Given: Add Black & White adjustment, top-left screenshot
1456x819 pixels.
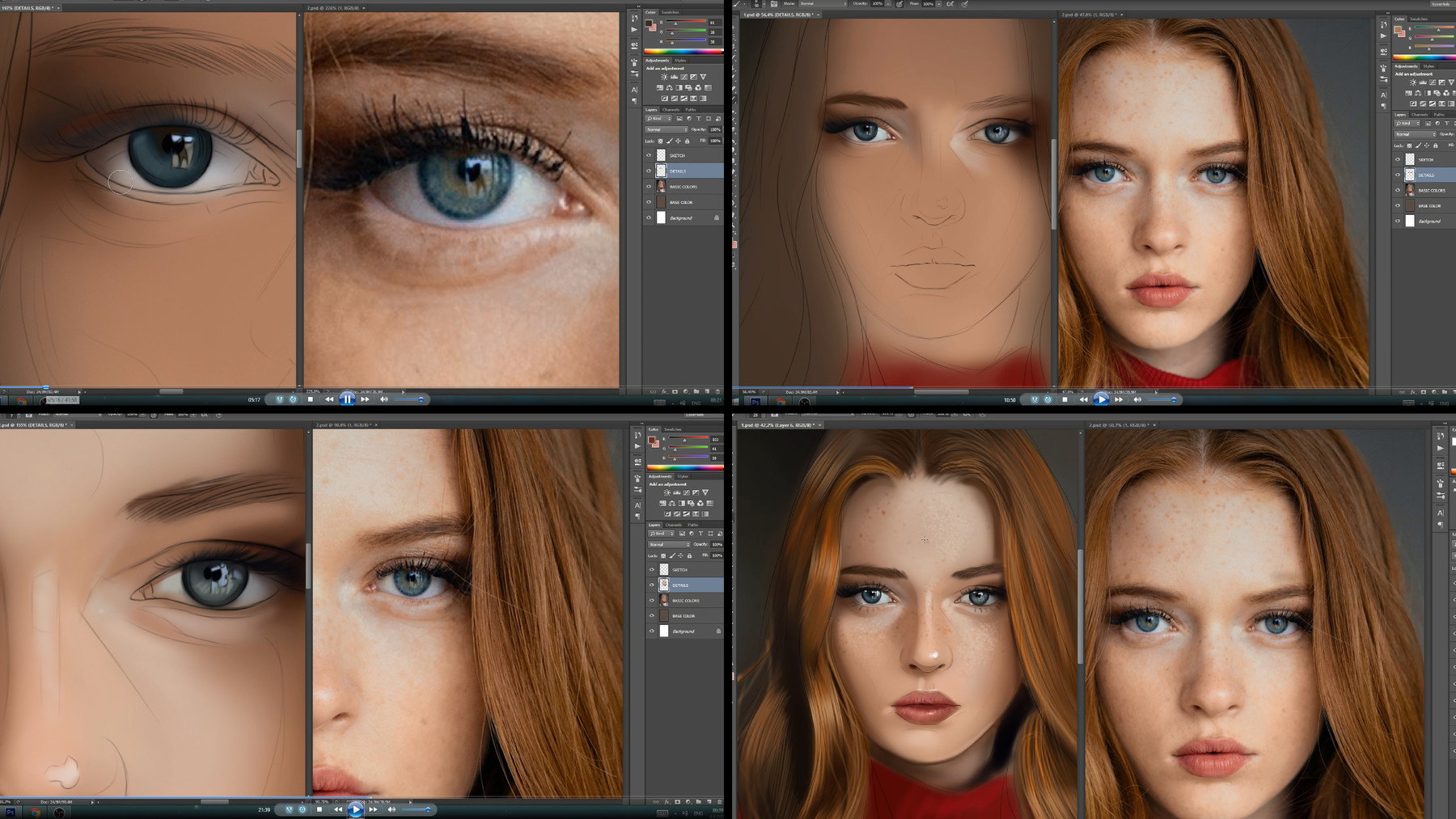Looking at the screenshot, I should [x=679, y=87].
